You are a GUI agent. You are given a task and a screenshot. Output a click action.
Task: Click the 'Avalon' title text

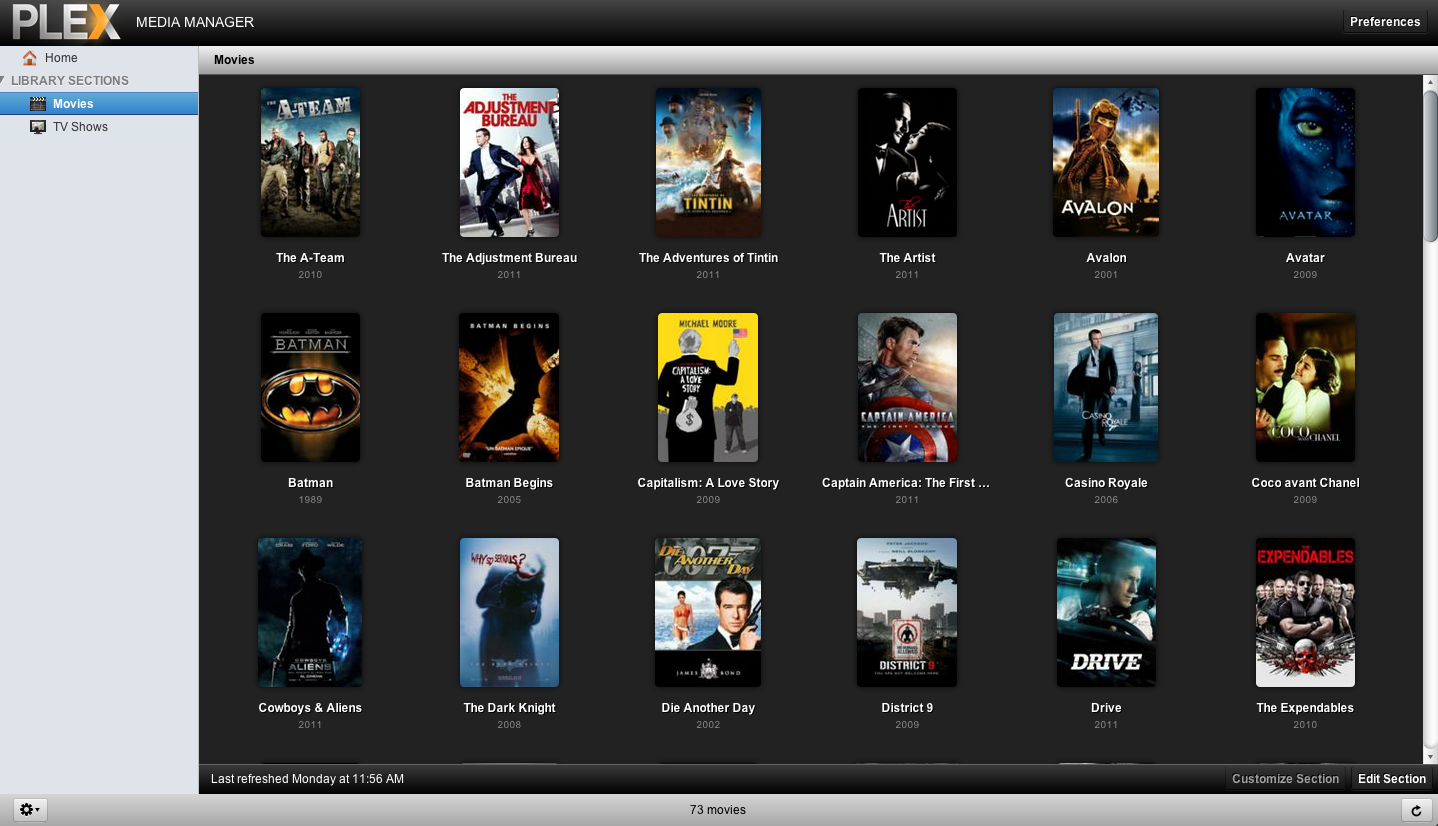click(x=1106, y=258)
